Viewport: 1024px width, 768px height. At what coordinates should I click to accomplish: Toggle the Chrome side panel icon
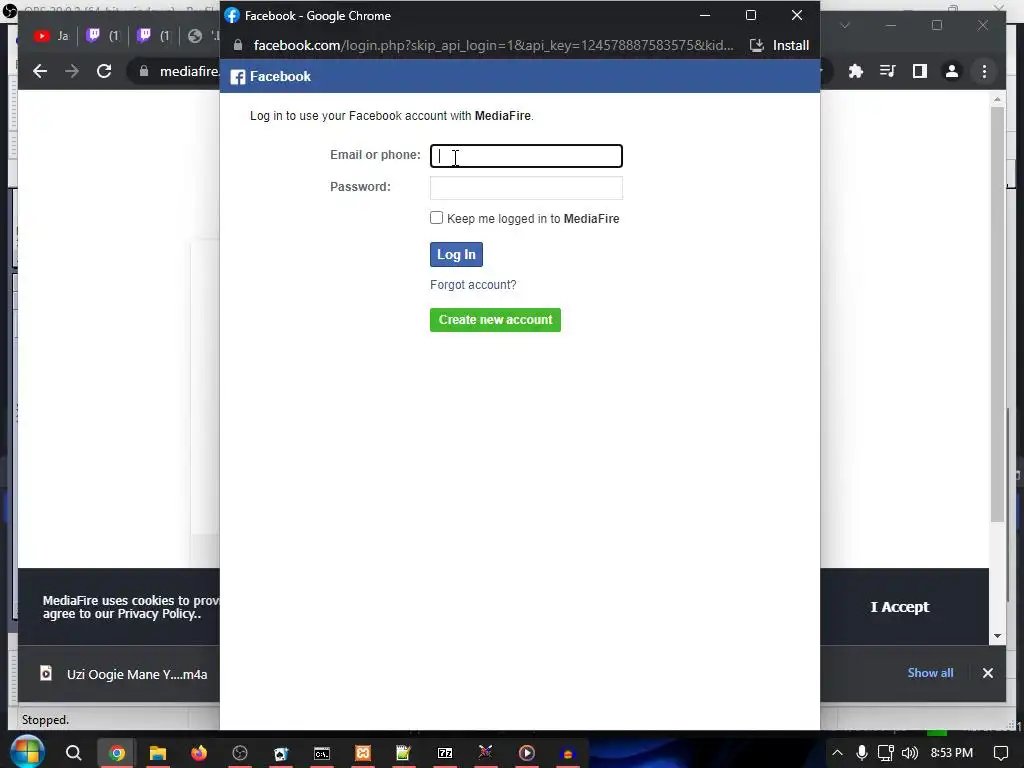920,71
